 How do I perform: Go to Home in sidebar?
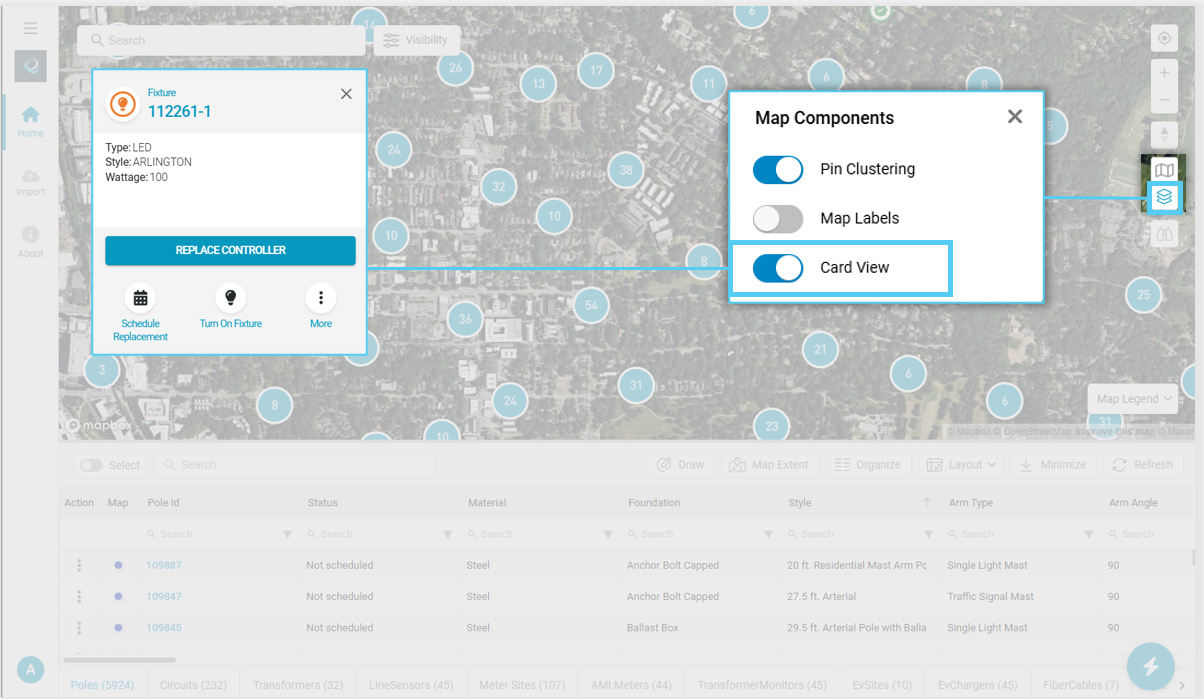30,122
